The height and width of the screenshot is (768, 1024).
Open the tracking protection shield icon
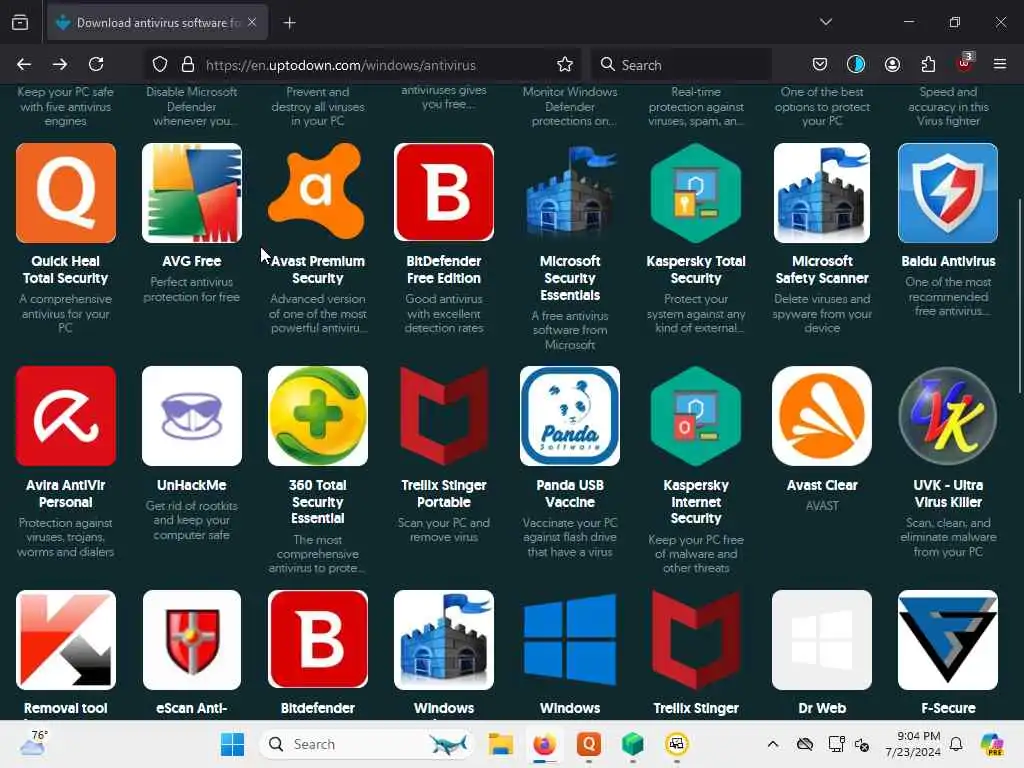[159, 64]
